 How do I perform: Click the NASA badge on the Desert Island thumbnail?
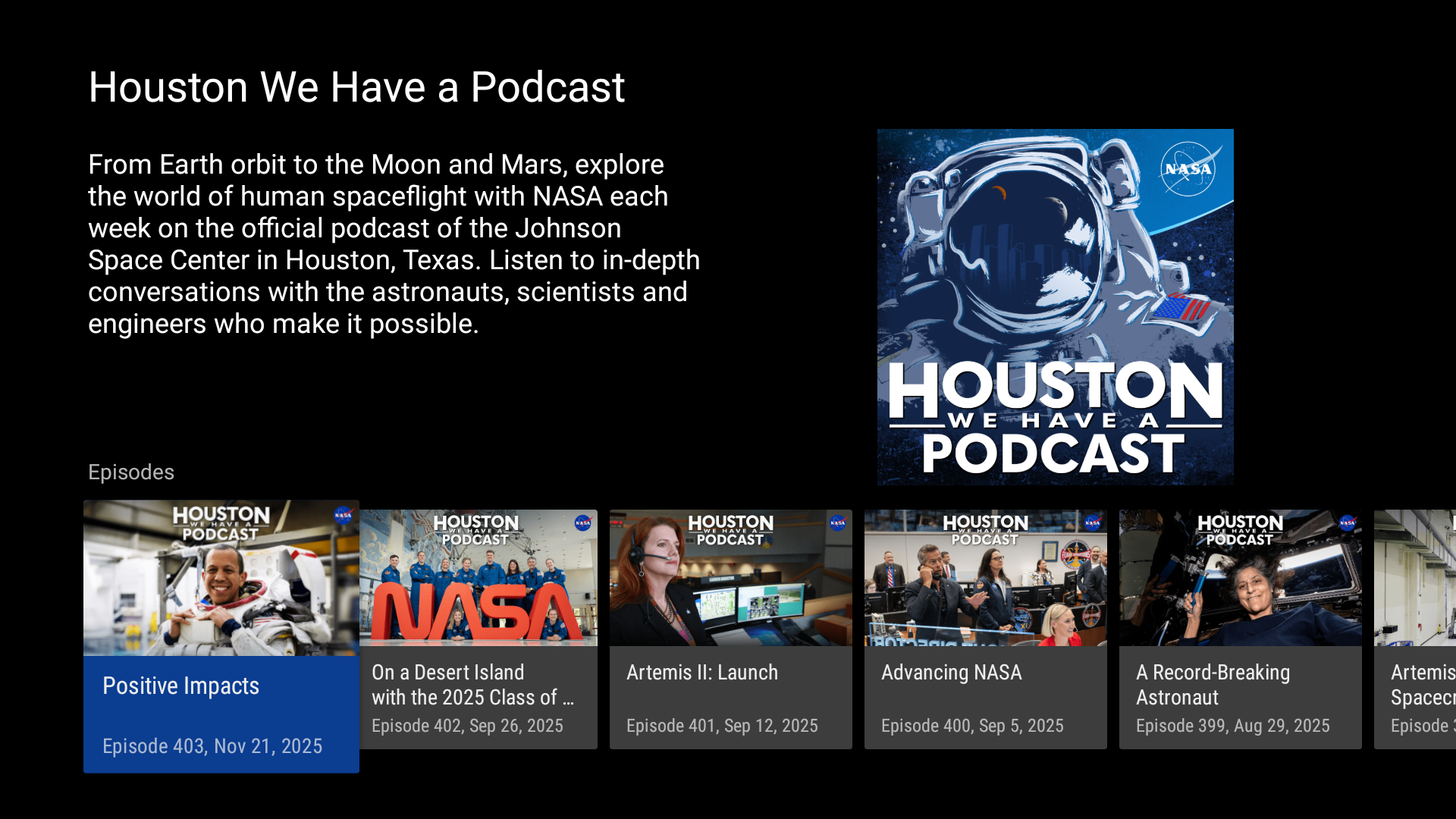coord(583,523)
